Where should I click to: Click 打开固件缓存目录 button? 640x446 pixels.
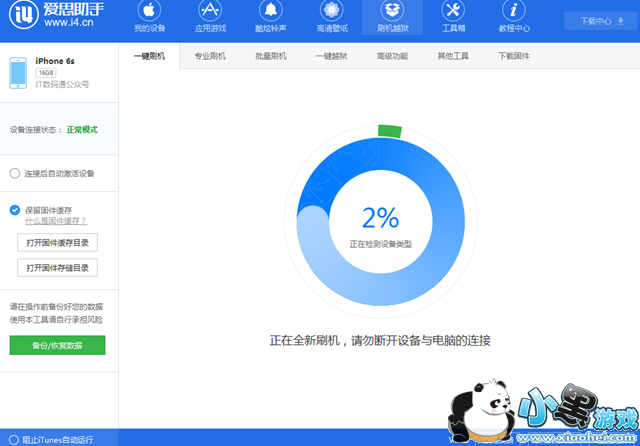coord(57,243)
